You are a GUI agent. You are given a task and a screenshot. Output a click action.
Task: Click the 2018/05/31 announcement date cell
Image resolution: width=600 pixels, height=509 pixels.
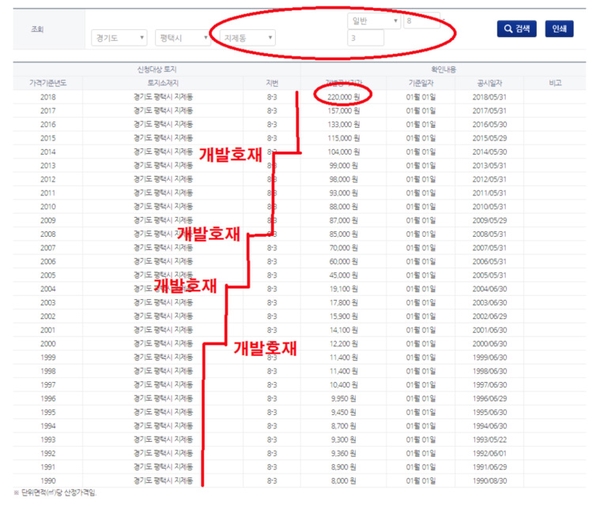coord(493,96)
